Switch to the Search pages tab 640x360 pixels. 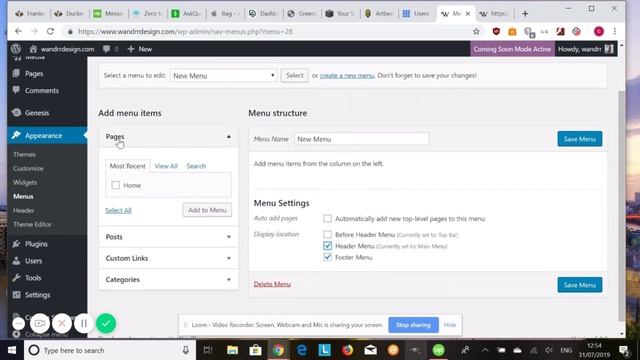point(196,166)
